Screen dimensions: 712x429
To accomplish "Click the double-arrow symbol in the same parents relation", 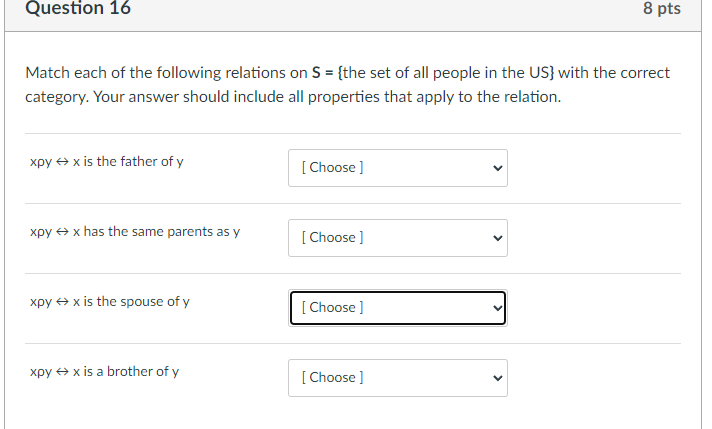I will coord(62,232).
